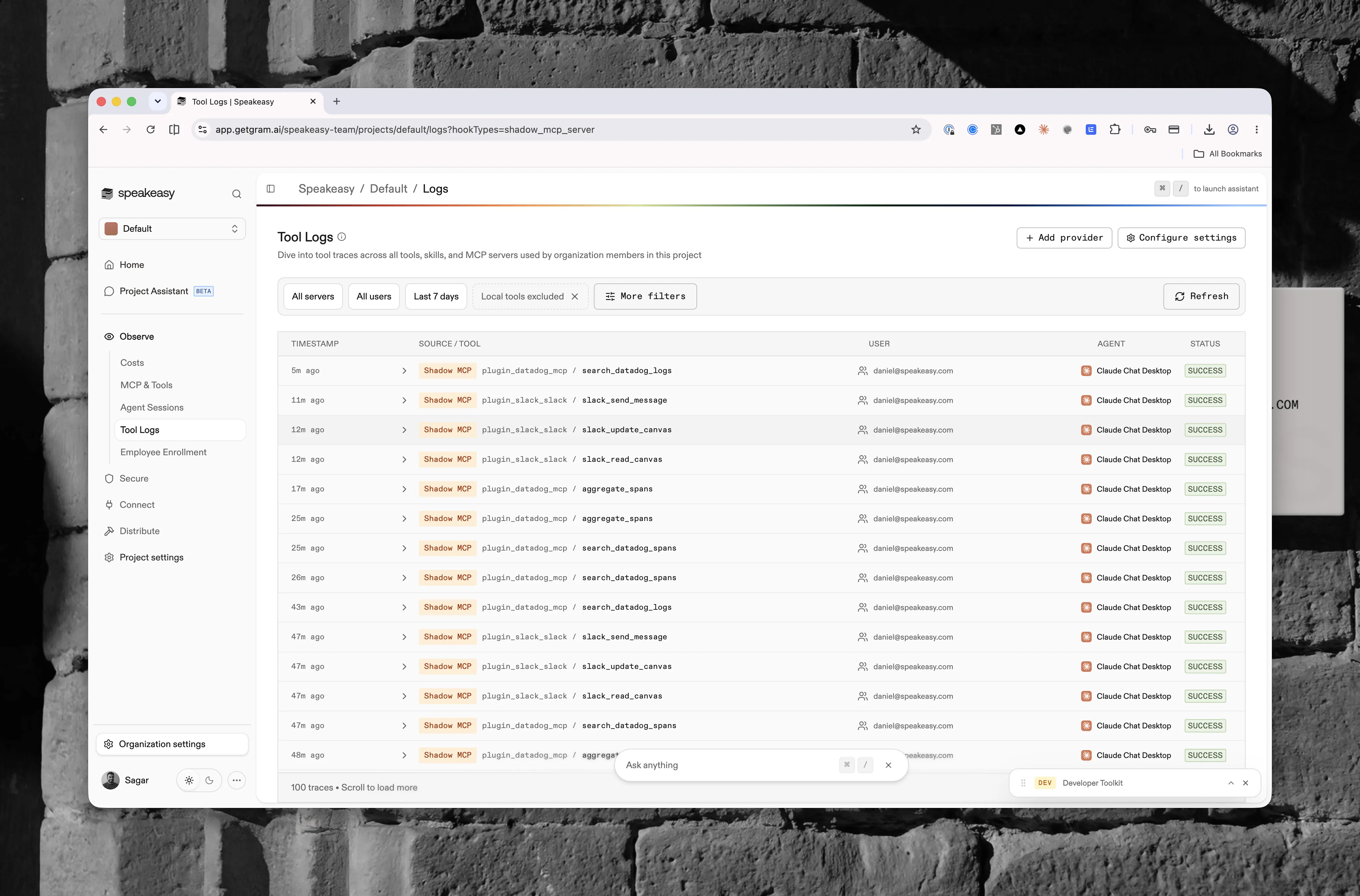Open the Connect sidebar section

[137, 505]
